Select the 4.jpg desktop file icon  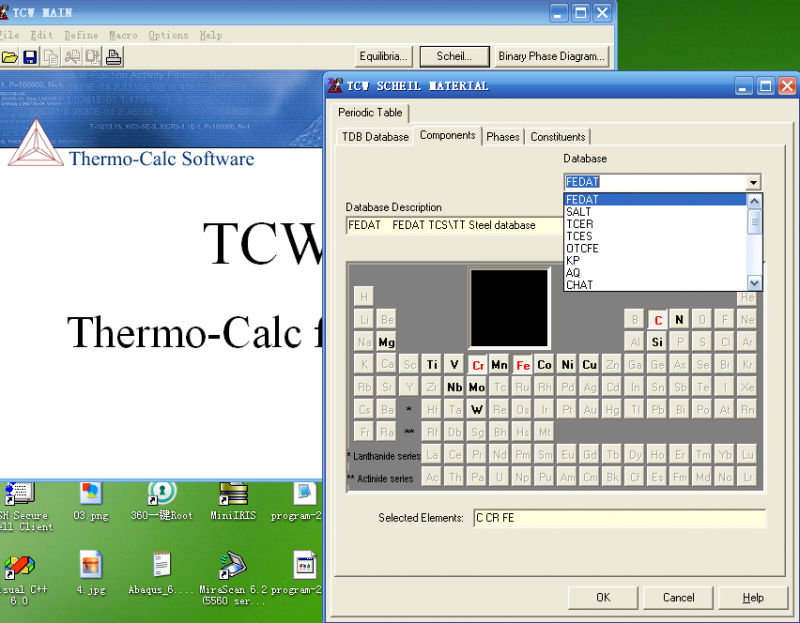pyautogui.click(x=90, y=572)
